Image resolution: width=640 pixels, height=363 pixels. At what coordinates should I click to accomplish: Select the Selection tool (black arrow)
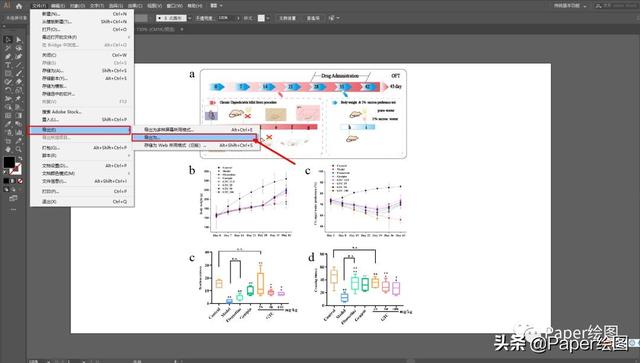click(8, 40)
